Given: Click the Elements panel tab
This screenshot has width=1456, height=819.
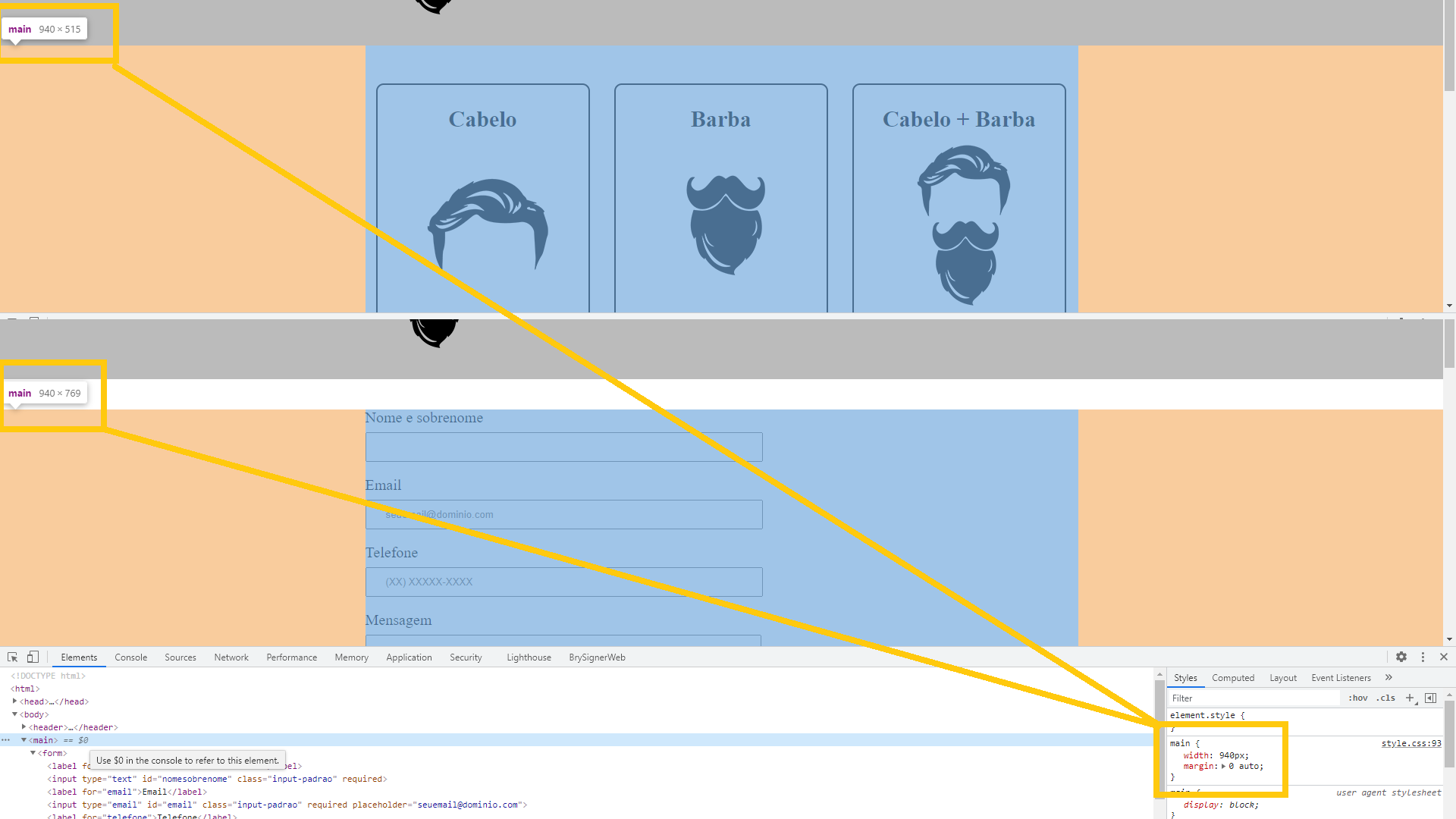Looking at the screenshot, I should point(79,657).
